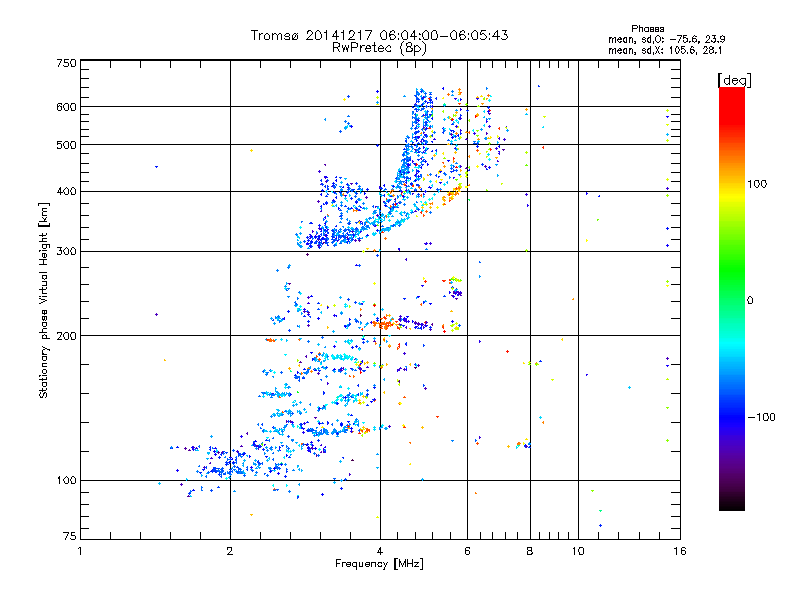Click the '75' y-axis tick label
The height and width of the screenshot is (600, 800).
coord(70,536)
